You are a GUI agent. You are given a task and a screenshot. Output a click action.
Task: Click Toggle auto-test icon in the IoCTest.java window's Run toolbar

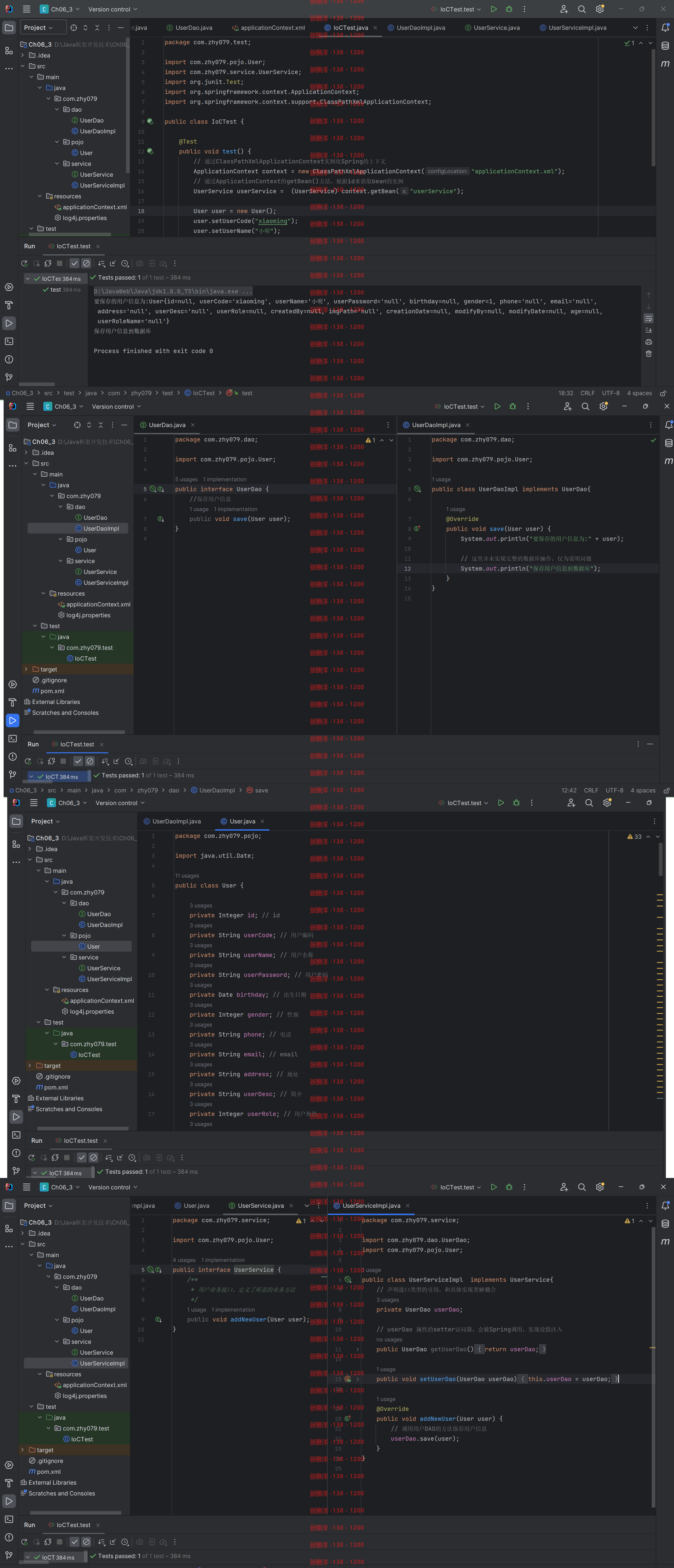(48, 264)
